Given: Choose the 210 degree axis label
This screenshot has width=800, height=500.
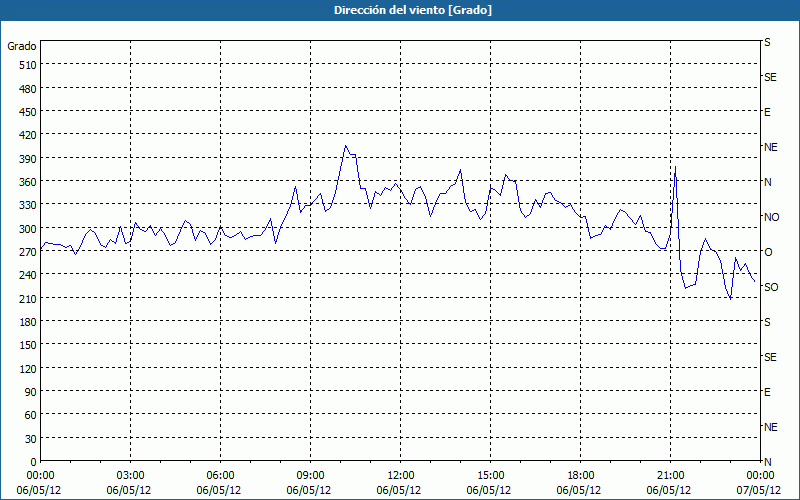Looking at the screenshot, I should point(28,298).
